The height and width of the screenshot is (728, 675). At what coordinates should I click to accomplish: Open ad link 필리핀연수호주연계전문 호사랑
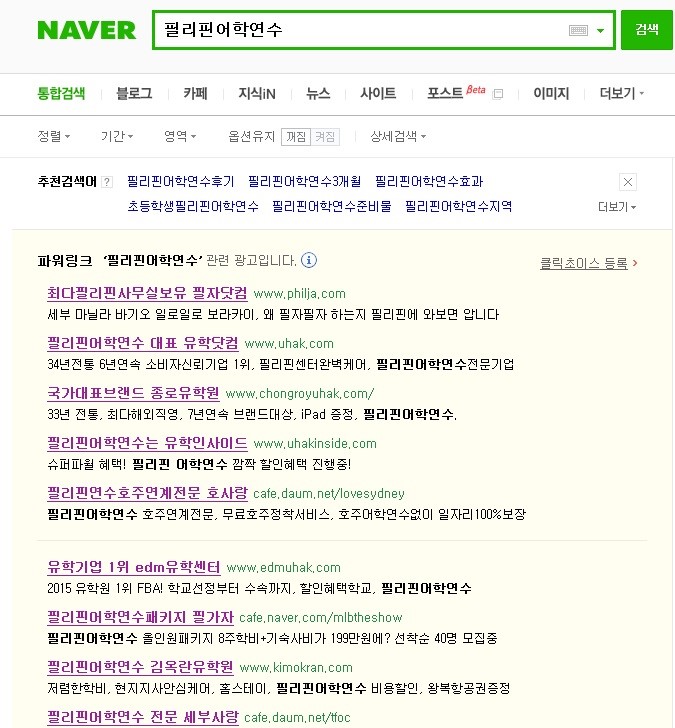[147, 493]
